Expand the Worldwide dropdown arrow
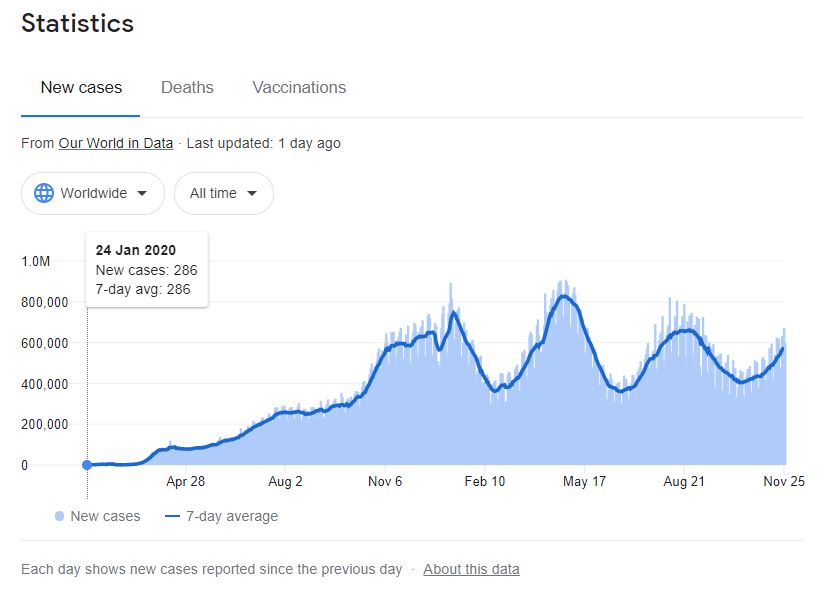The height and width of the screenshot is (591, 830). pyautogui.click(x=142, y=194)
